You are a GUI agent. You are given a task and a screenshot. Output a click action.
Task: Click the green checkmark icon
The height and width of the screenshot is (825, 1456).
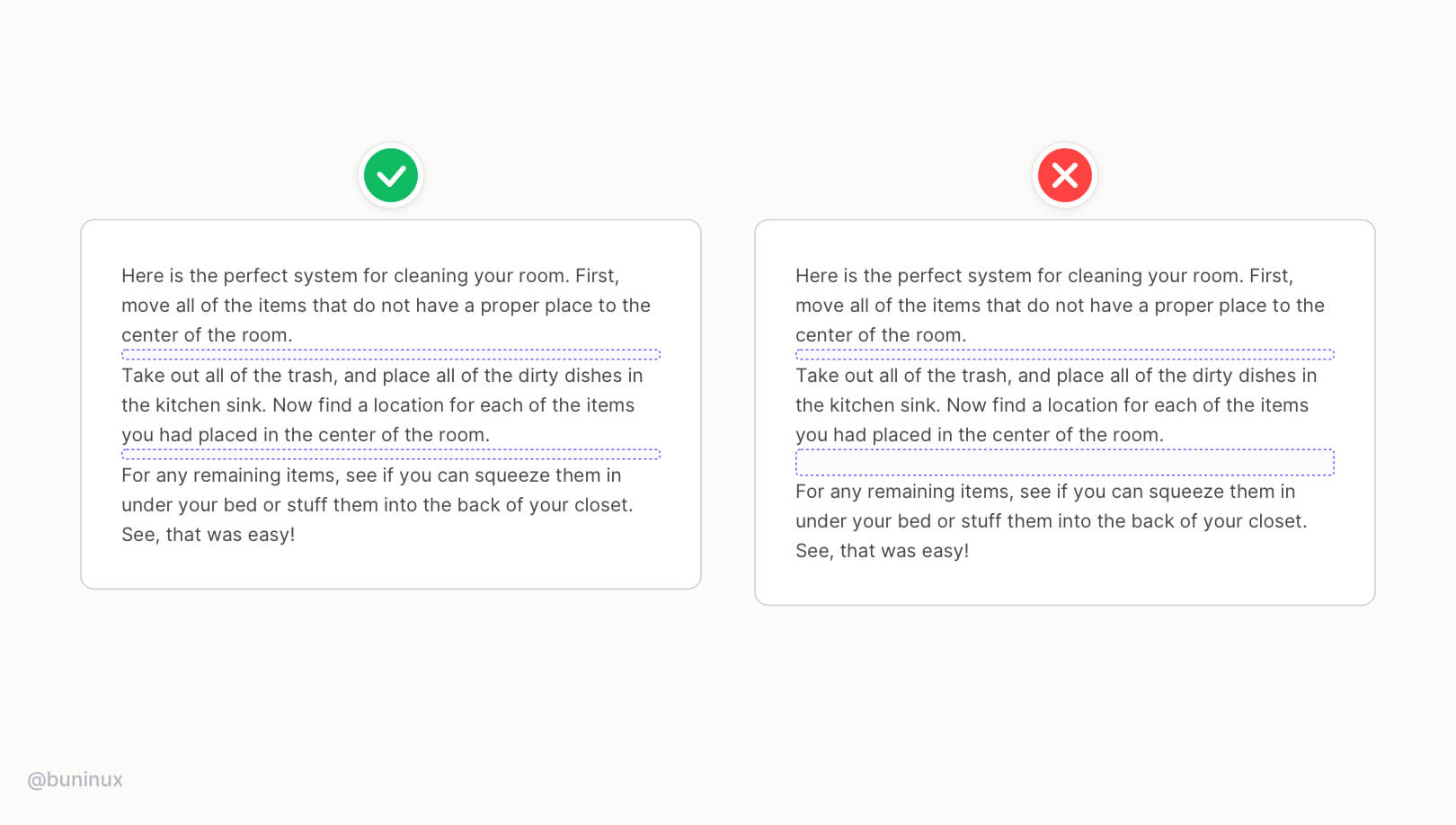[391, 175]
